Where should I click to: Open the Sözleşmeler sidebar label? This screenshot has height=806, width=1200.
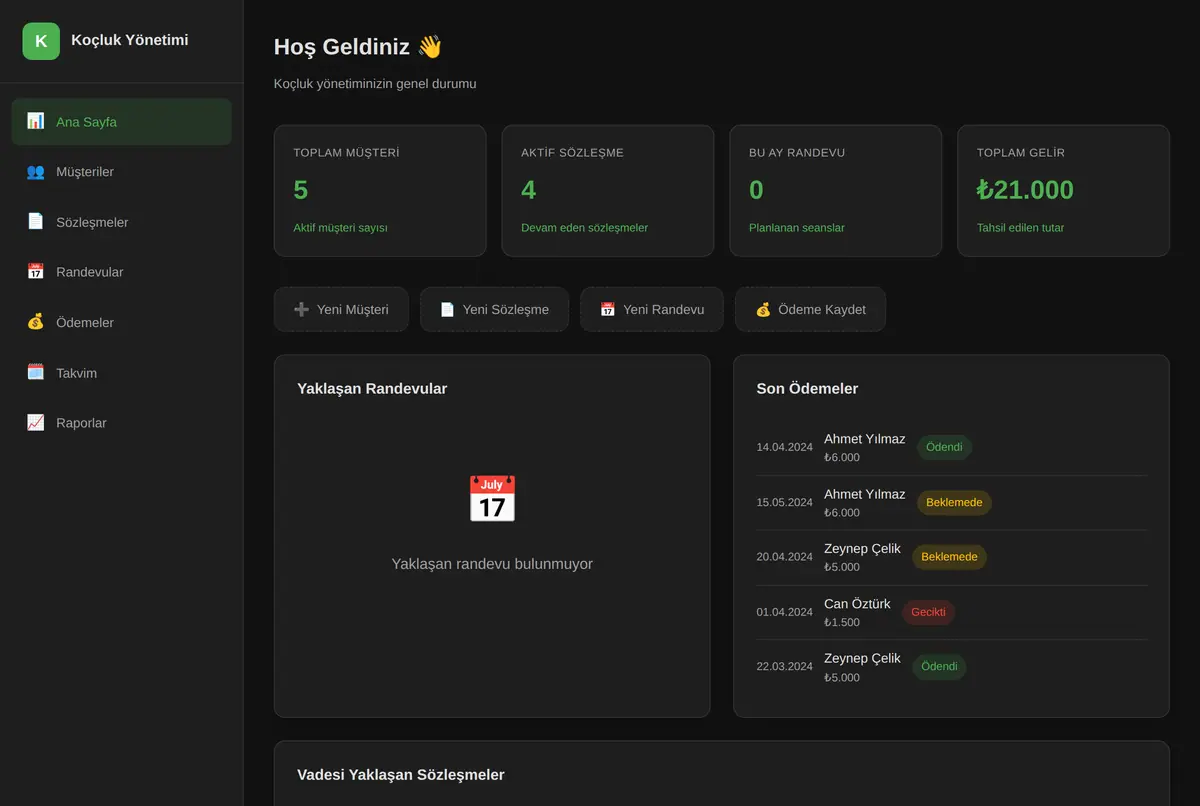[92, 222]
